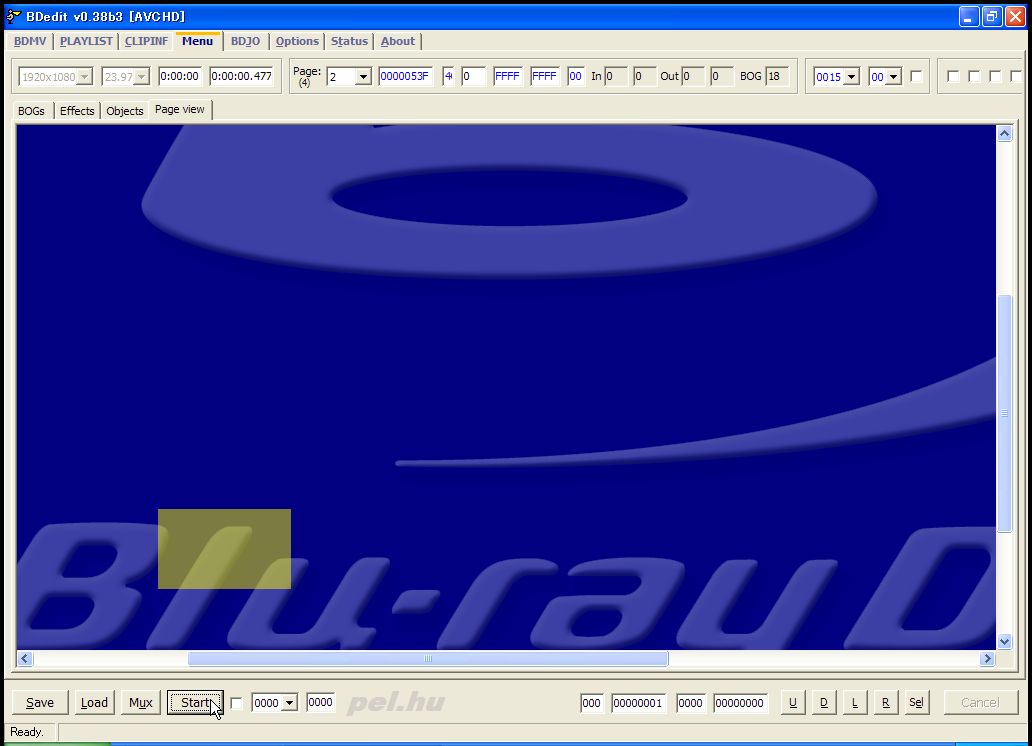This screenshot has width=1032, height=746.
Task: Open the 0015 dropdown
Action: 851,77
